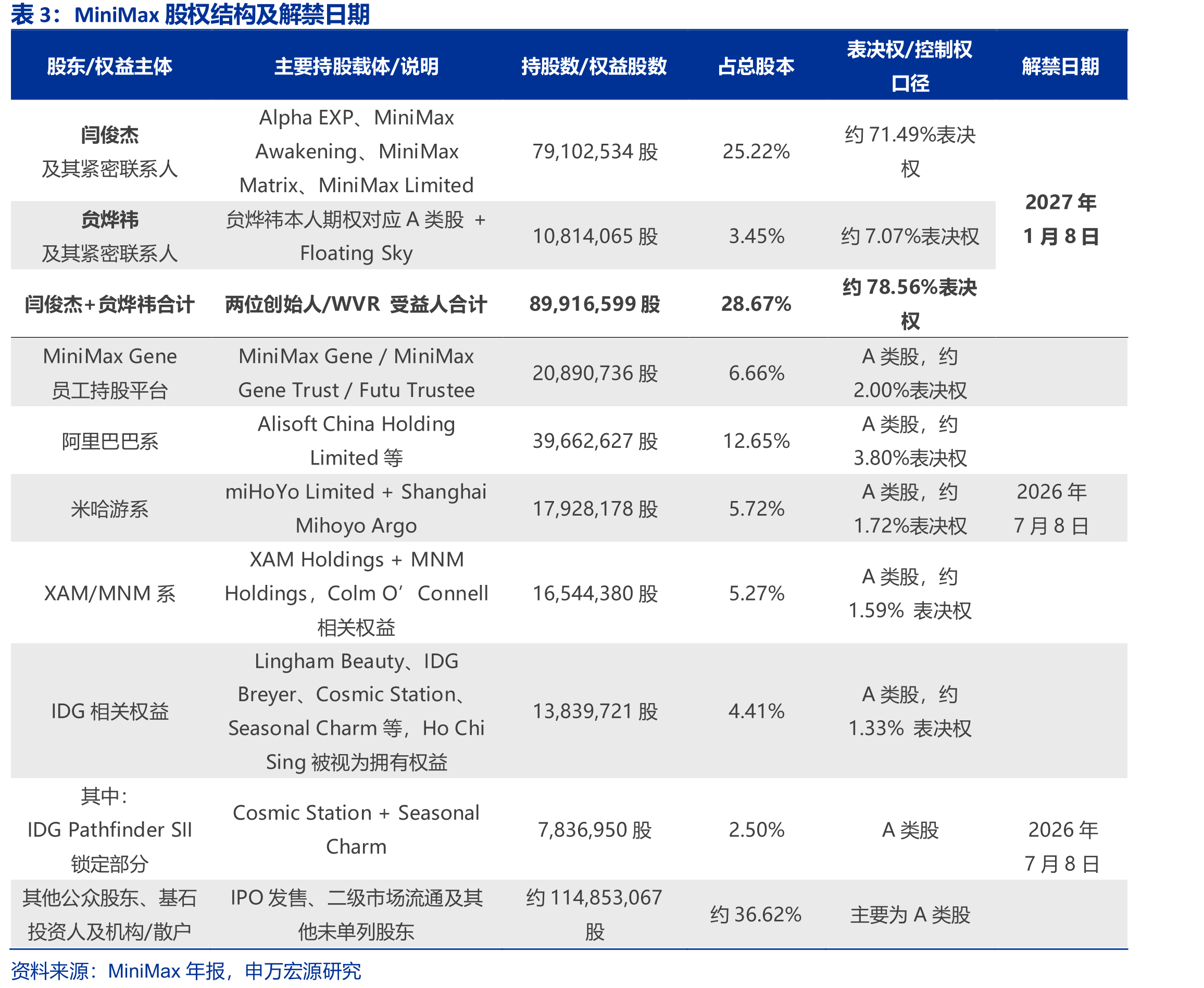Click the cell '13,839,721 股'
1204x988 pixels.
coord(595,711)
